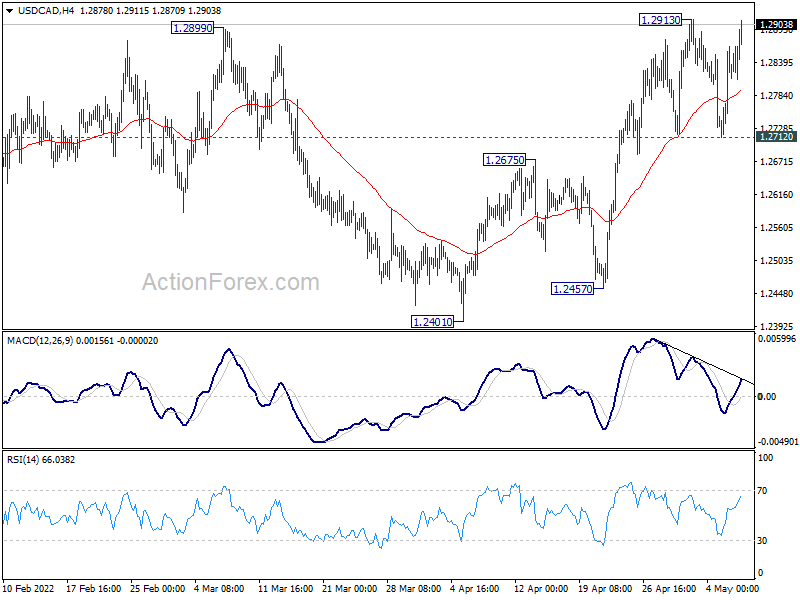Select the RSI scale level 100
Screen dimensions: 800x600
pyautogui.click(x=765, y=458)
